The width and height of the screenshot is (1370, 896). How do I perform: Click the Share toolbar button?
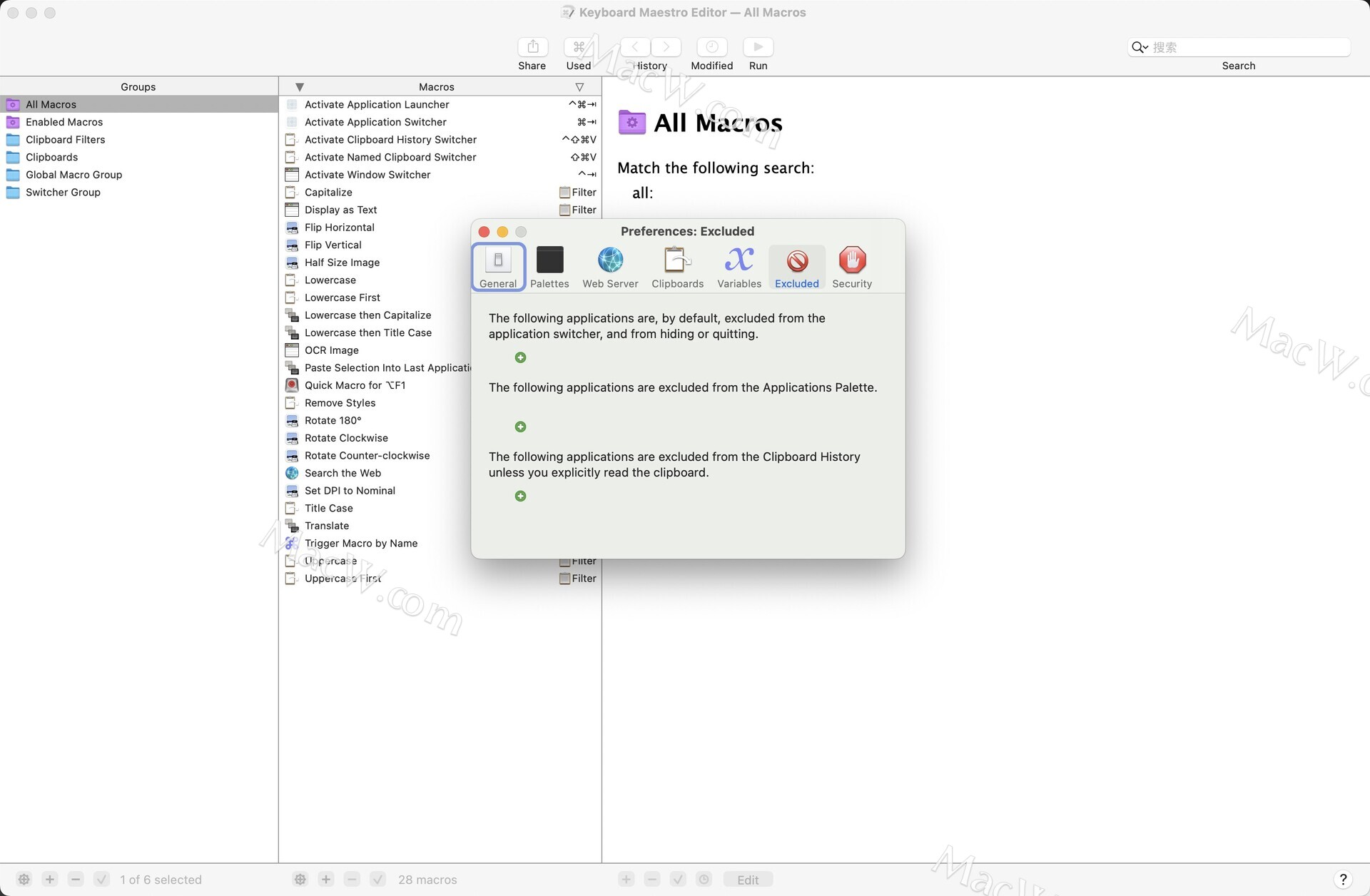[532, 47]
